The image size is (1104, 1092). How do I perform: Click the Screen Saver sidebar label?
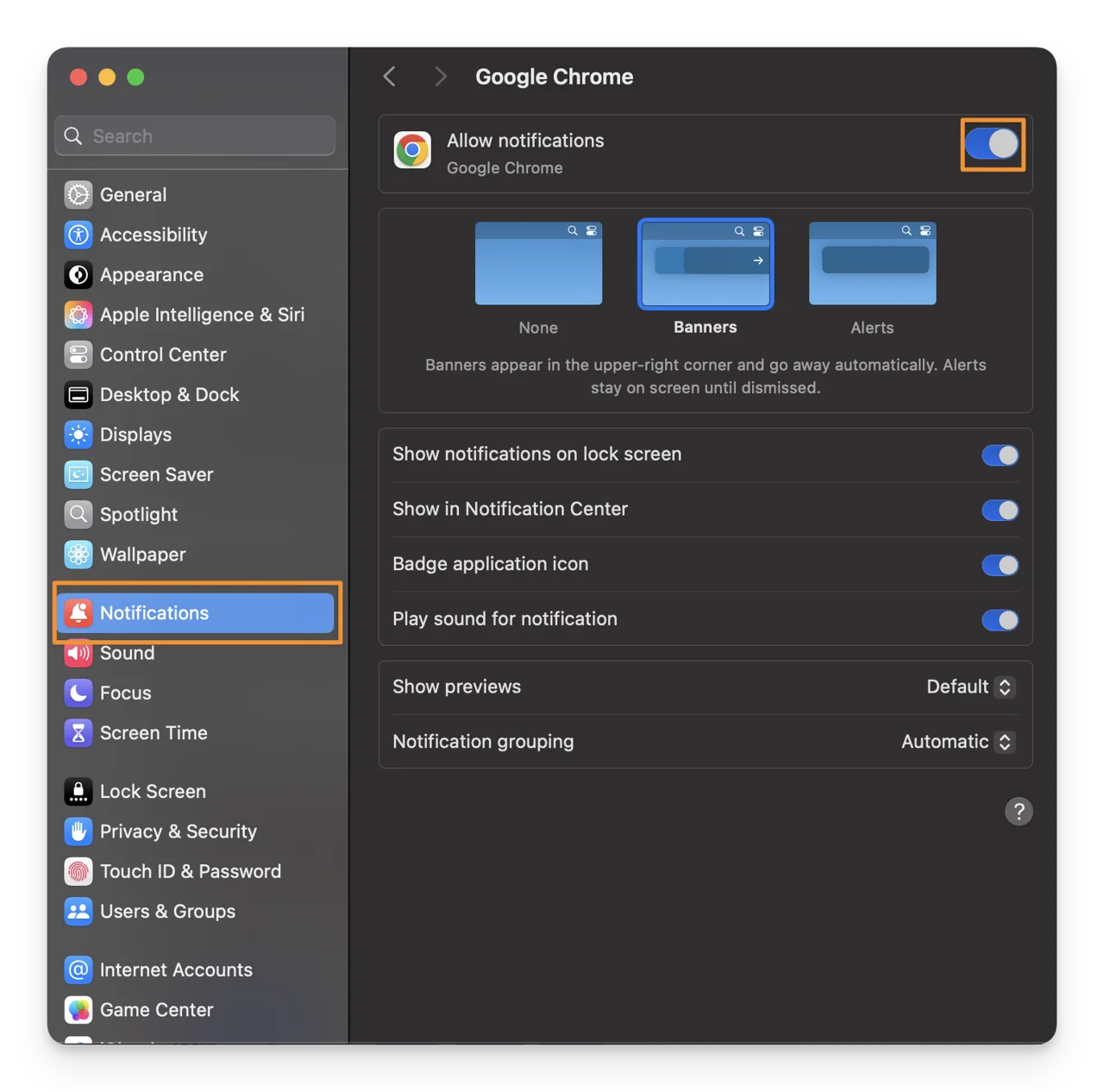[x=156, y=474]
